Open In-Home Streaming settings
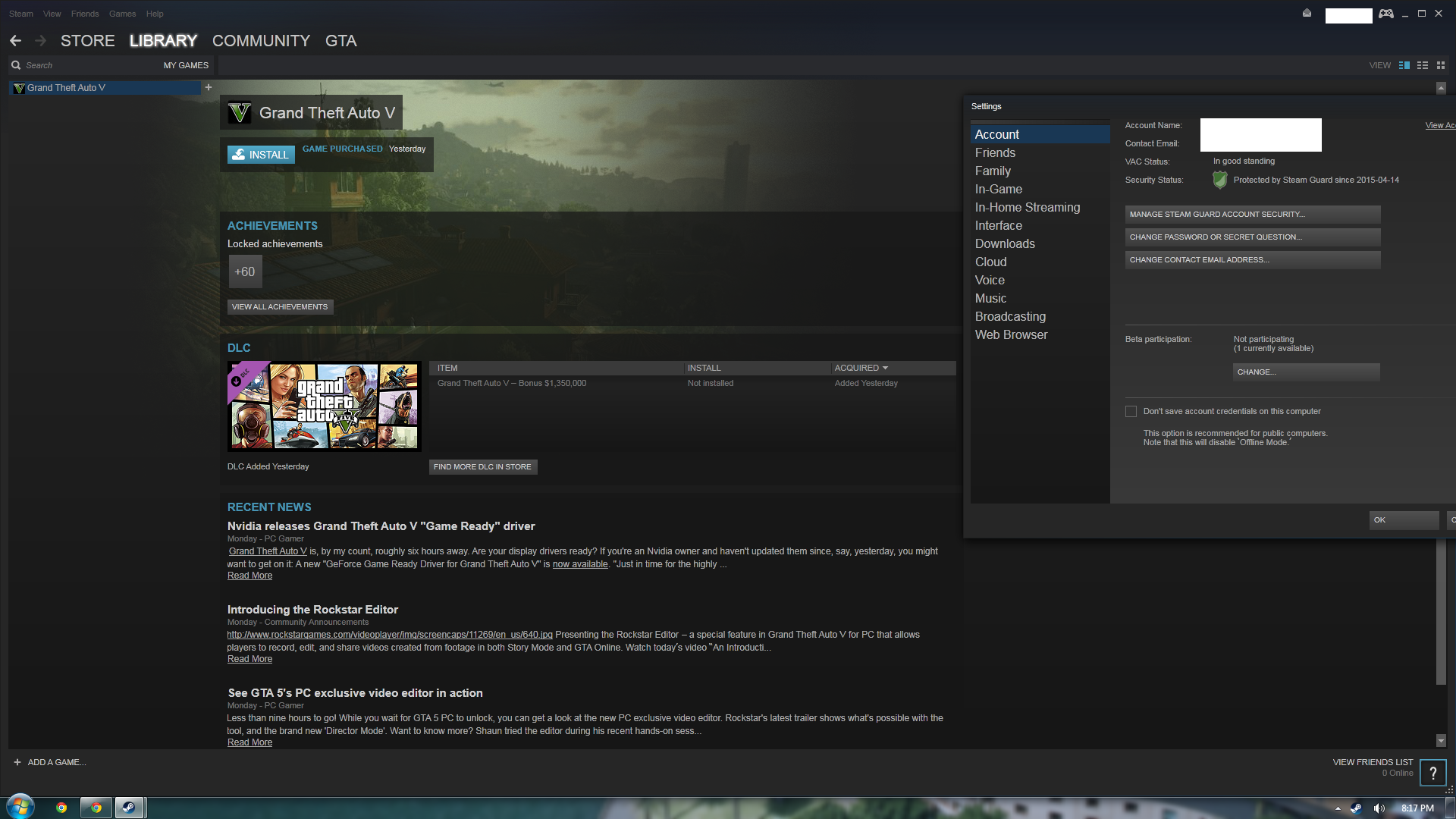This screenshot has width=1456, height=819. click(1040, 207)
